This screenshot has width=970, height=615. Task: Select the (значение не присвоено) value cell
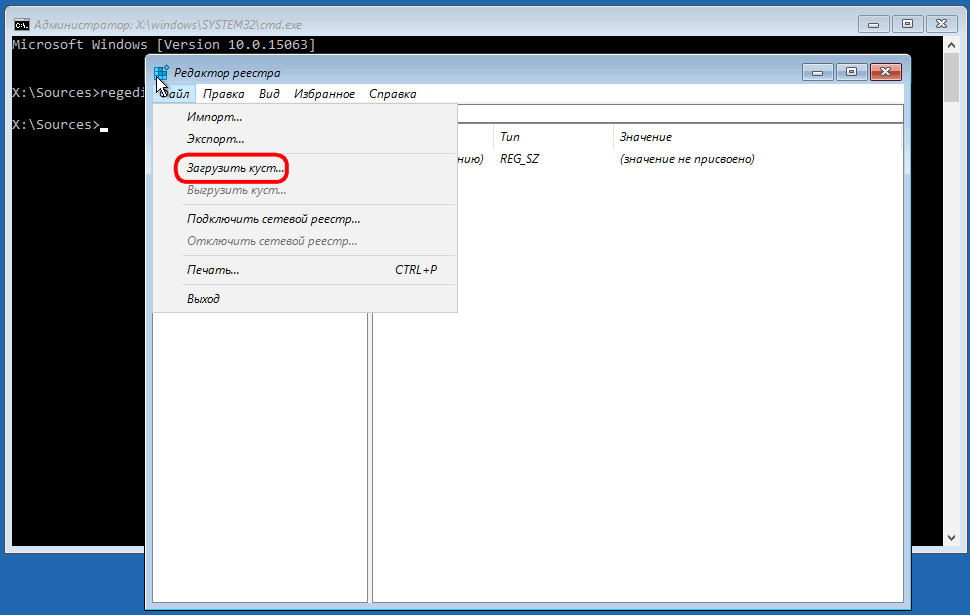(687, 159)
